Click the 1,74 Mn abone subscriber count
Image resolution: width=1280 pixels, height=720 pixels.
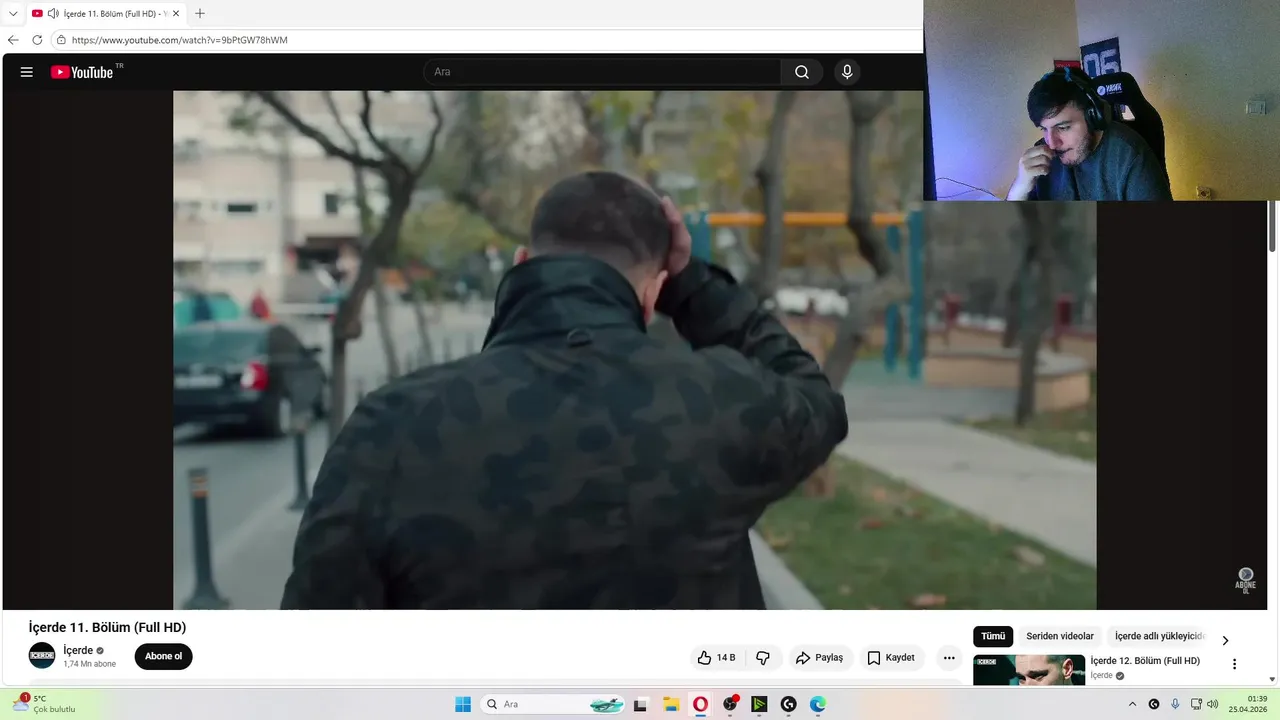coord(90,664)
